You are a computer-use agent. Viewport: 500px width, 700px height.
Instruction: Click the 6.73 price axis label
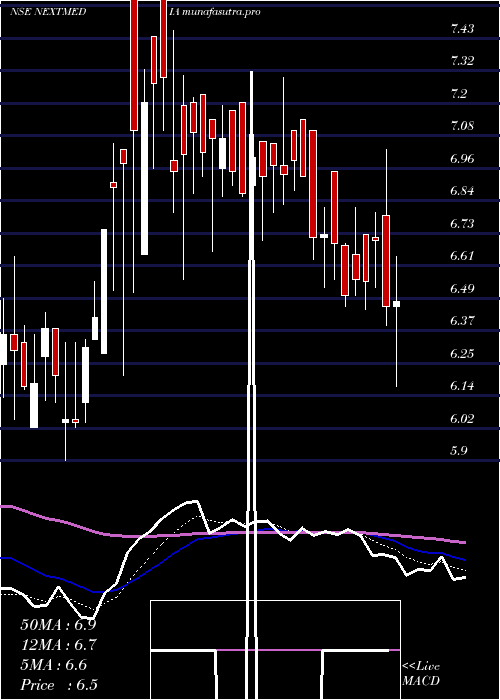pos(462,224)
